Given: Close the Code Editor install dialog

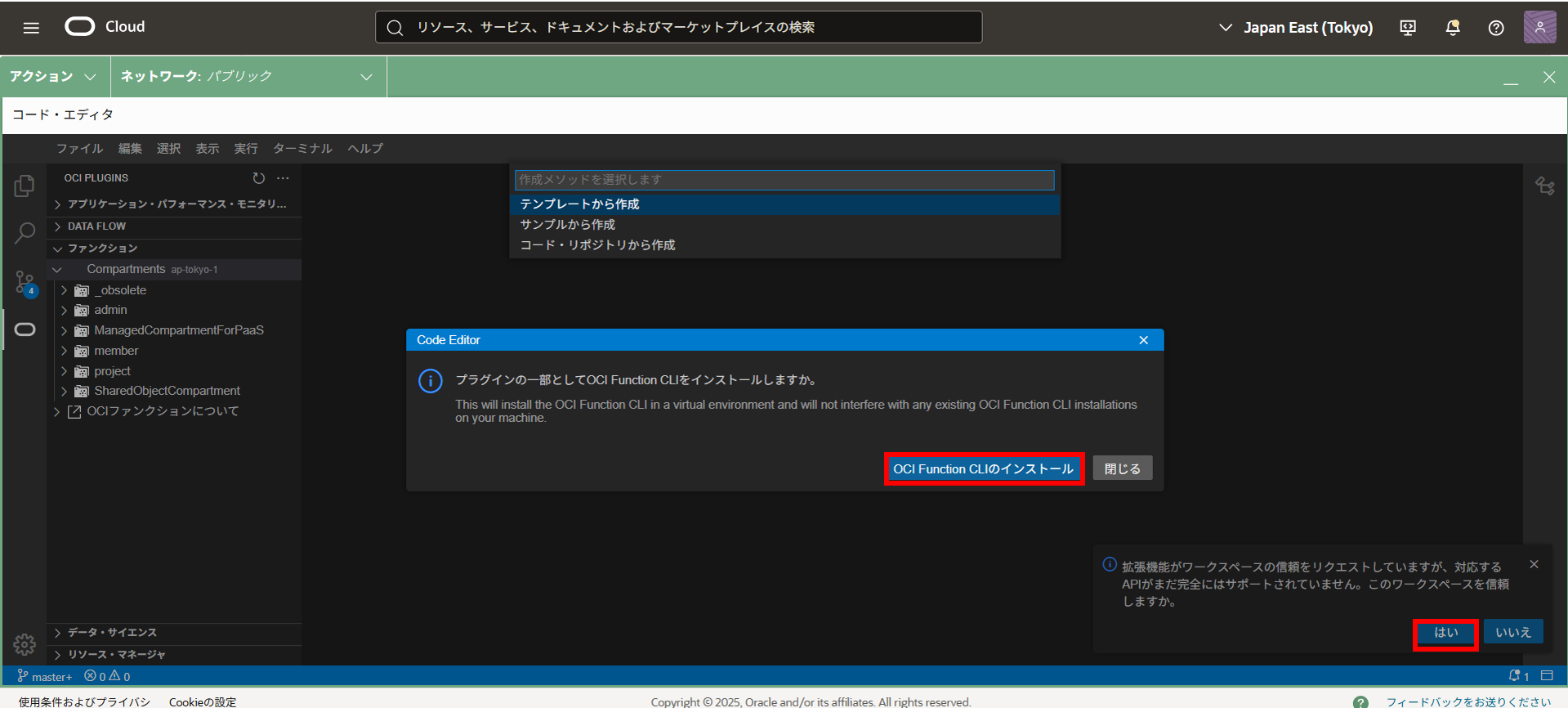Looking at the screenshot, I should point(1144,340).
